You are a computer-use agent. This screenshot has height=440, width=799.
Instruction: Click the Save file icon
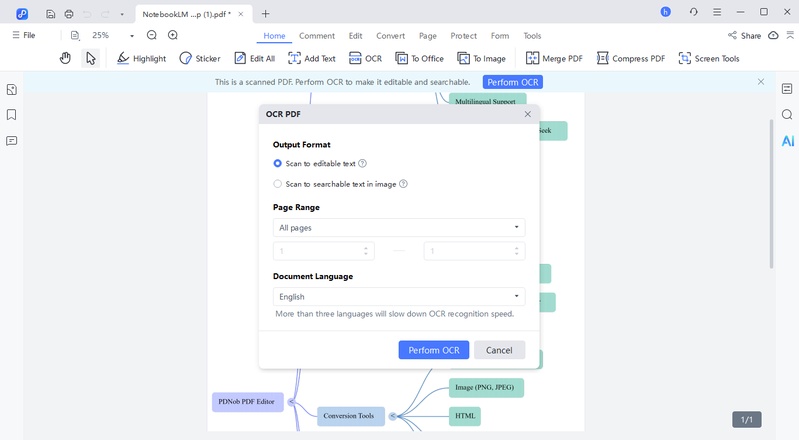(x=50, y=14)
